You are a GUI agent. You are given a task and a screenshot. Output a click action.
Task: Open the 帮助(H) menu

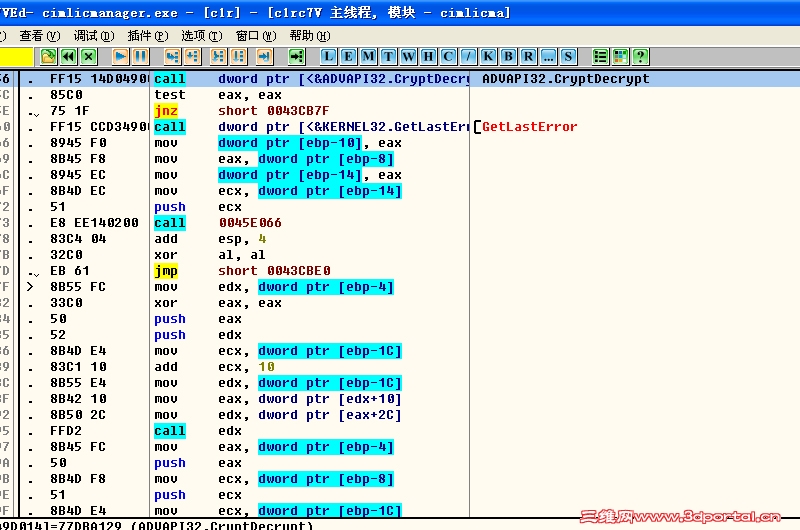(310, 36)
